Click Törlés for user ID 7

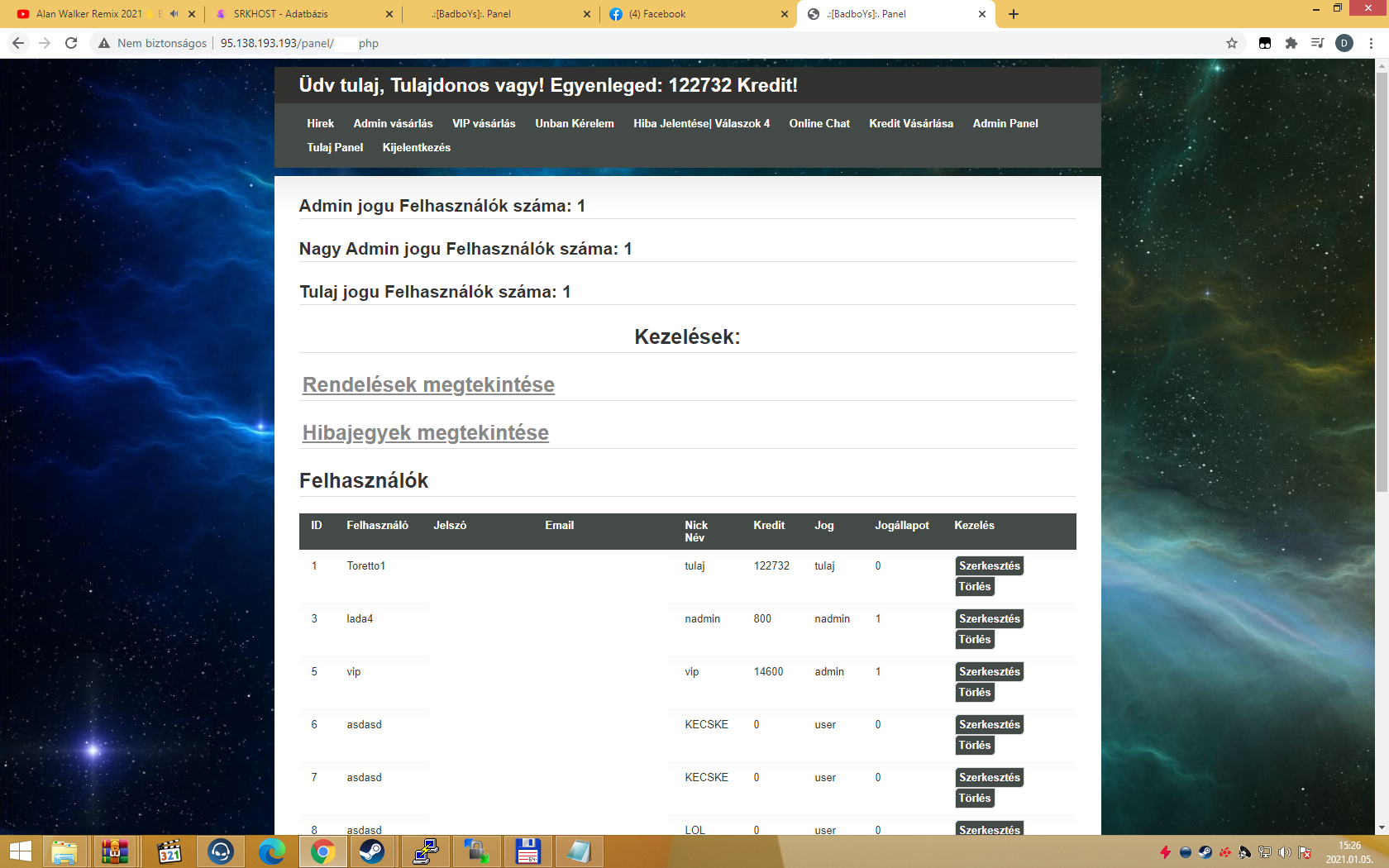point(975,798)
